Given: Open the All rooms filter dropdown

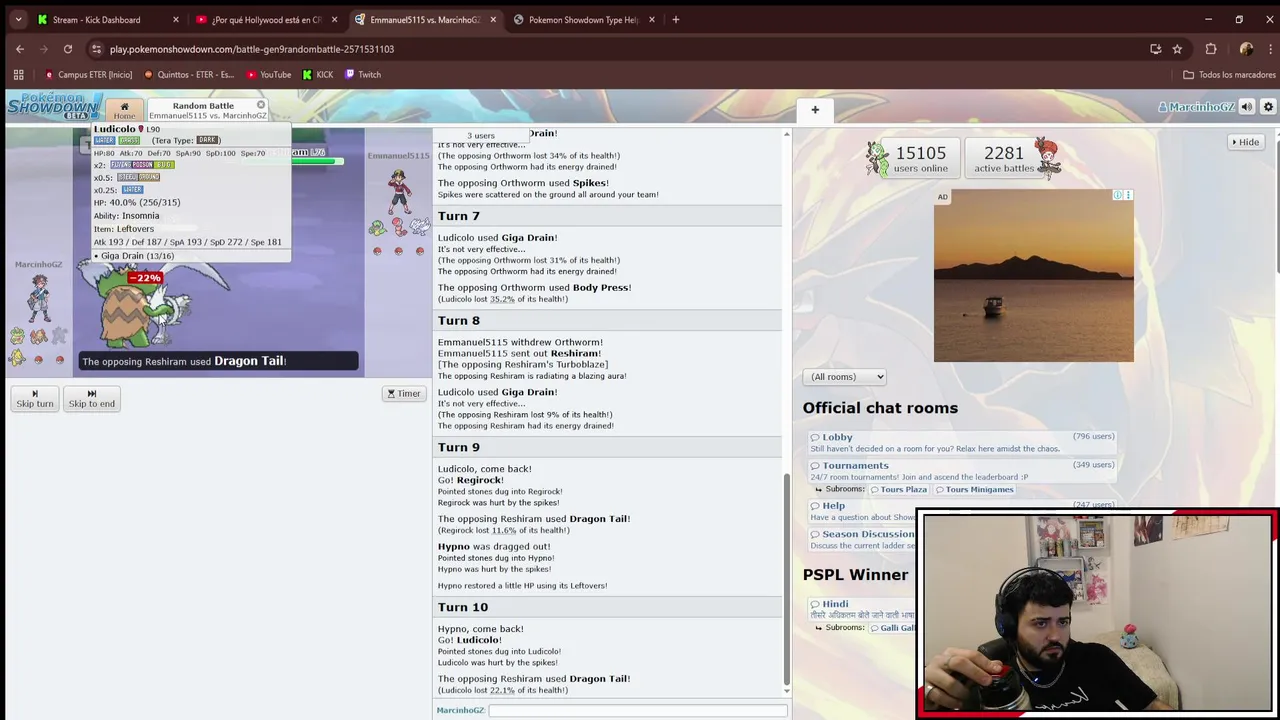Looking at the screenshot, I should (x=844, y=377).
